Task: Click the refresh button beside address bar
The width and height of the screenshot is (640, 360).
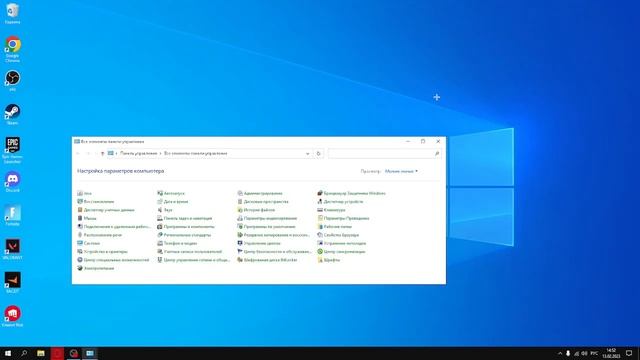Action: click(x=319, y=153)
